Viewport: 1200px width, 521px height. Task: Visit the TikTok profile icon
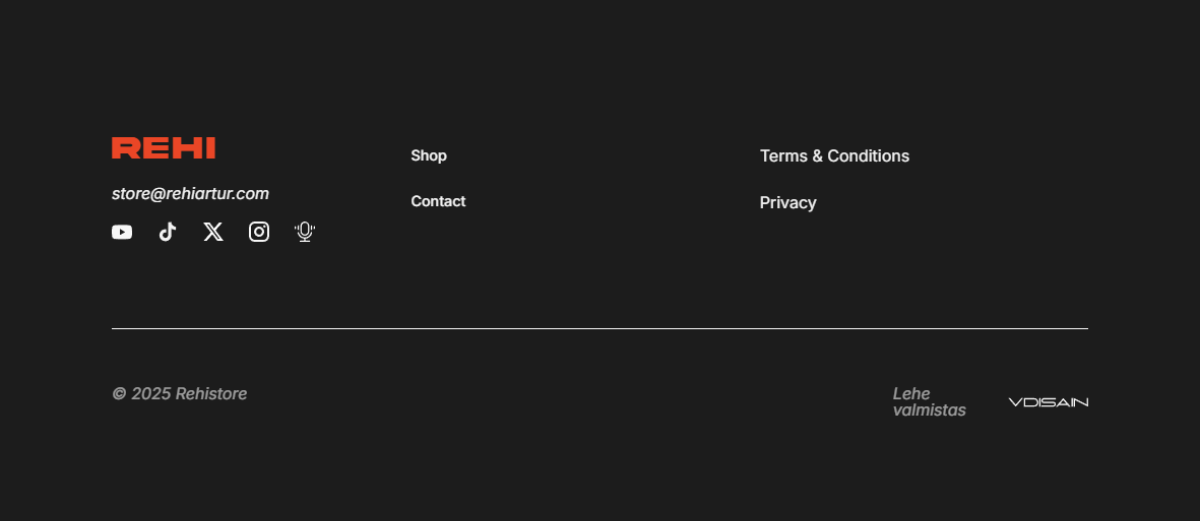tap(167, 232)
